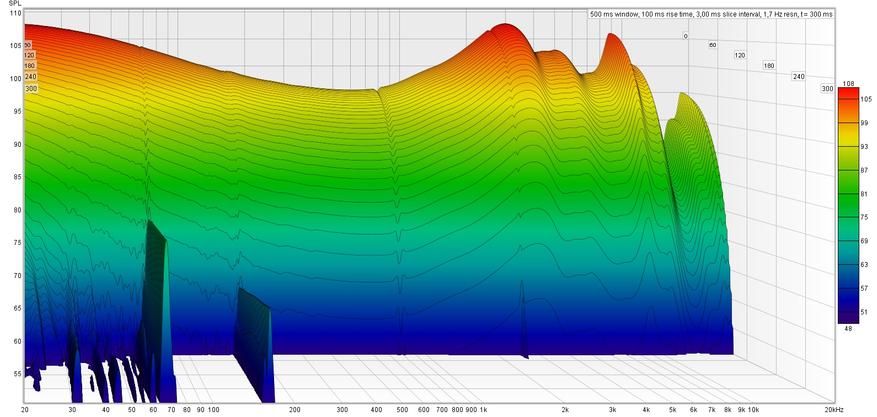
Task: Select the 48 minimum below the color legend
Action: [848, 328]
